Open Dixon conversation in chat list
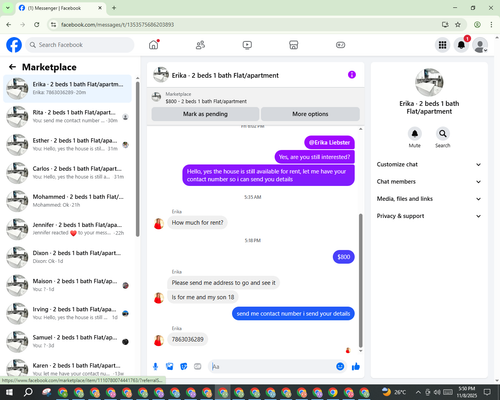Viewport: 500px width, 400px height. click(x=68, y=257)
